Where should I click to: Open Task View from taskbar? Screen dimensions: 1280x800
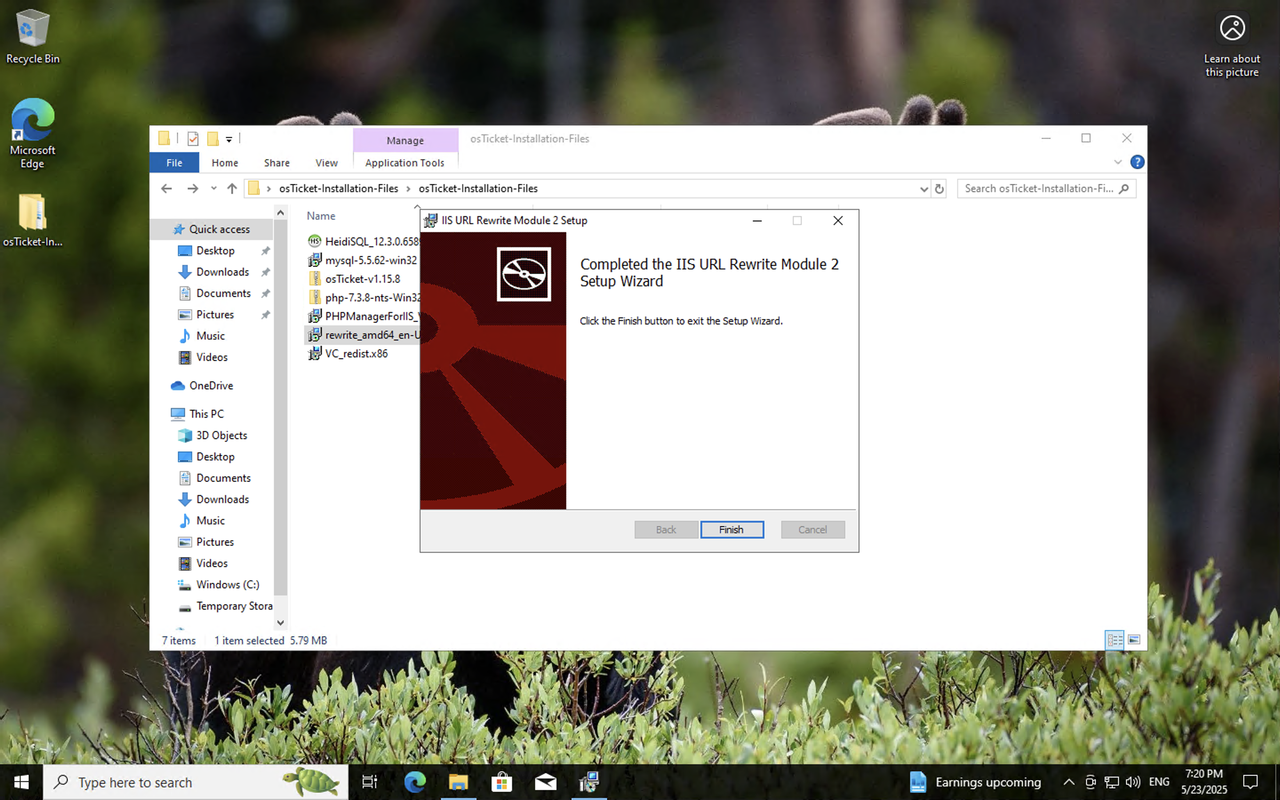(x=369, y=782)
